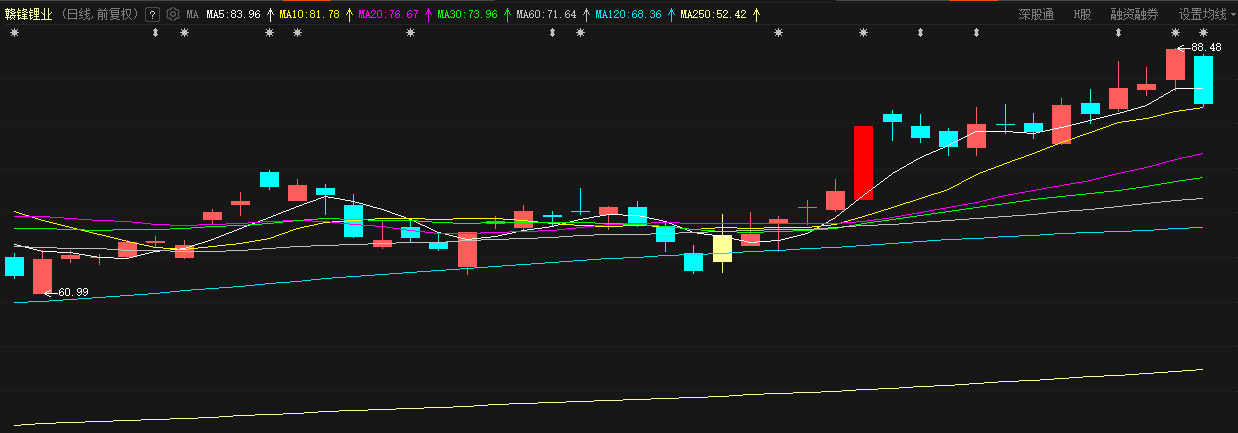Select the H股 link
Image resolution: width=1238 pixels, height=433 pixels.
[1082, 15]
